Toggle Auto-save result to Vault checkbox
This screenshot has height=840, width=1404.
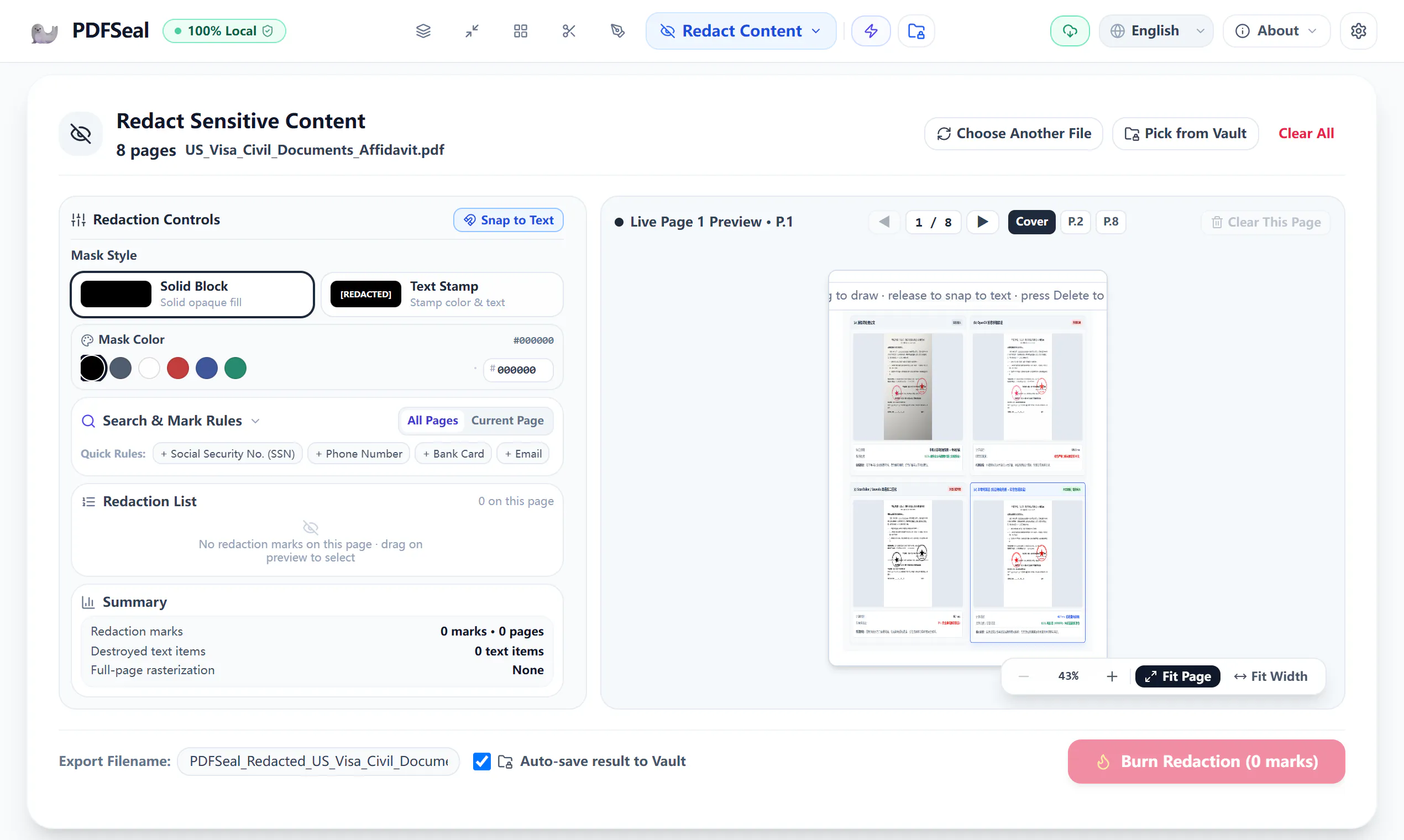[x=482, y=762]
